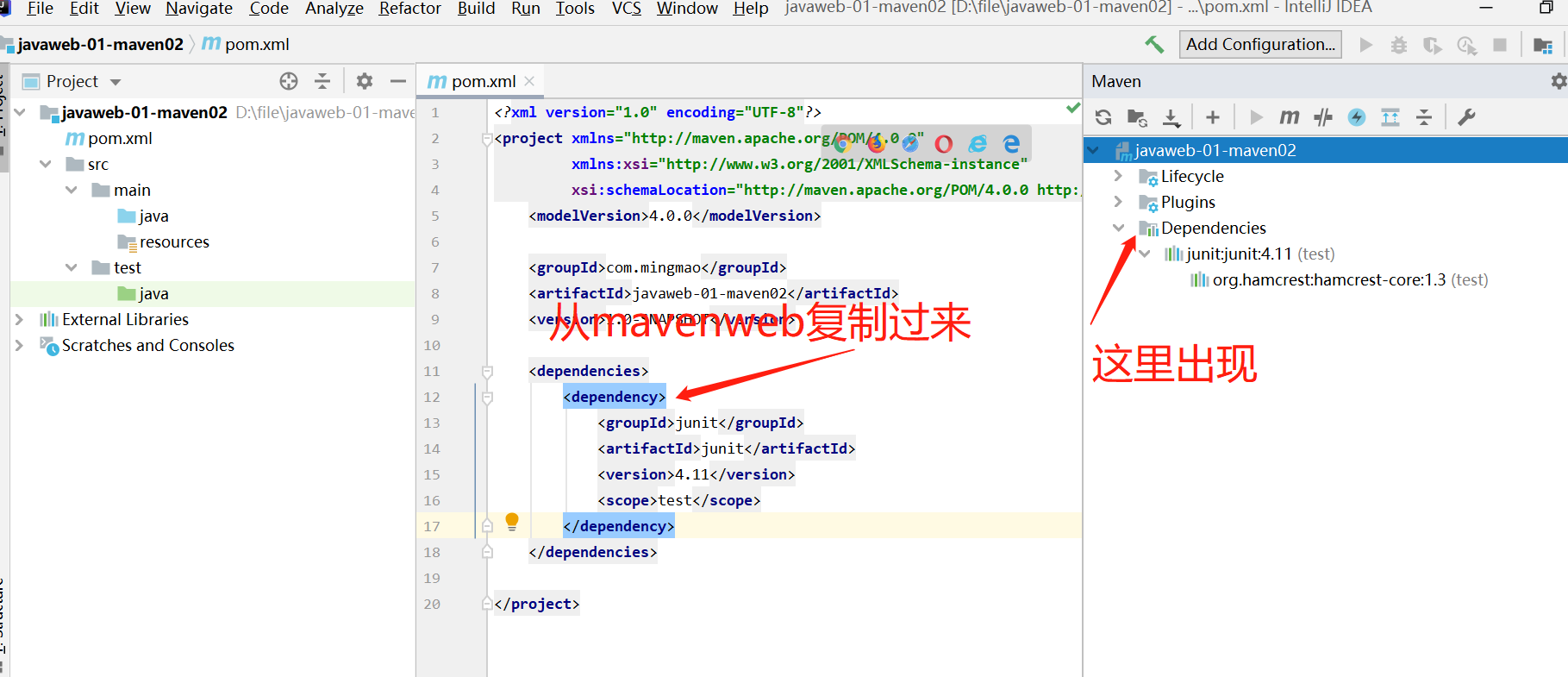Image resolution: width=1568 pixels, height=677 pixels.
Task: Collapse the main folder
Action: click(x=72, y=190)
